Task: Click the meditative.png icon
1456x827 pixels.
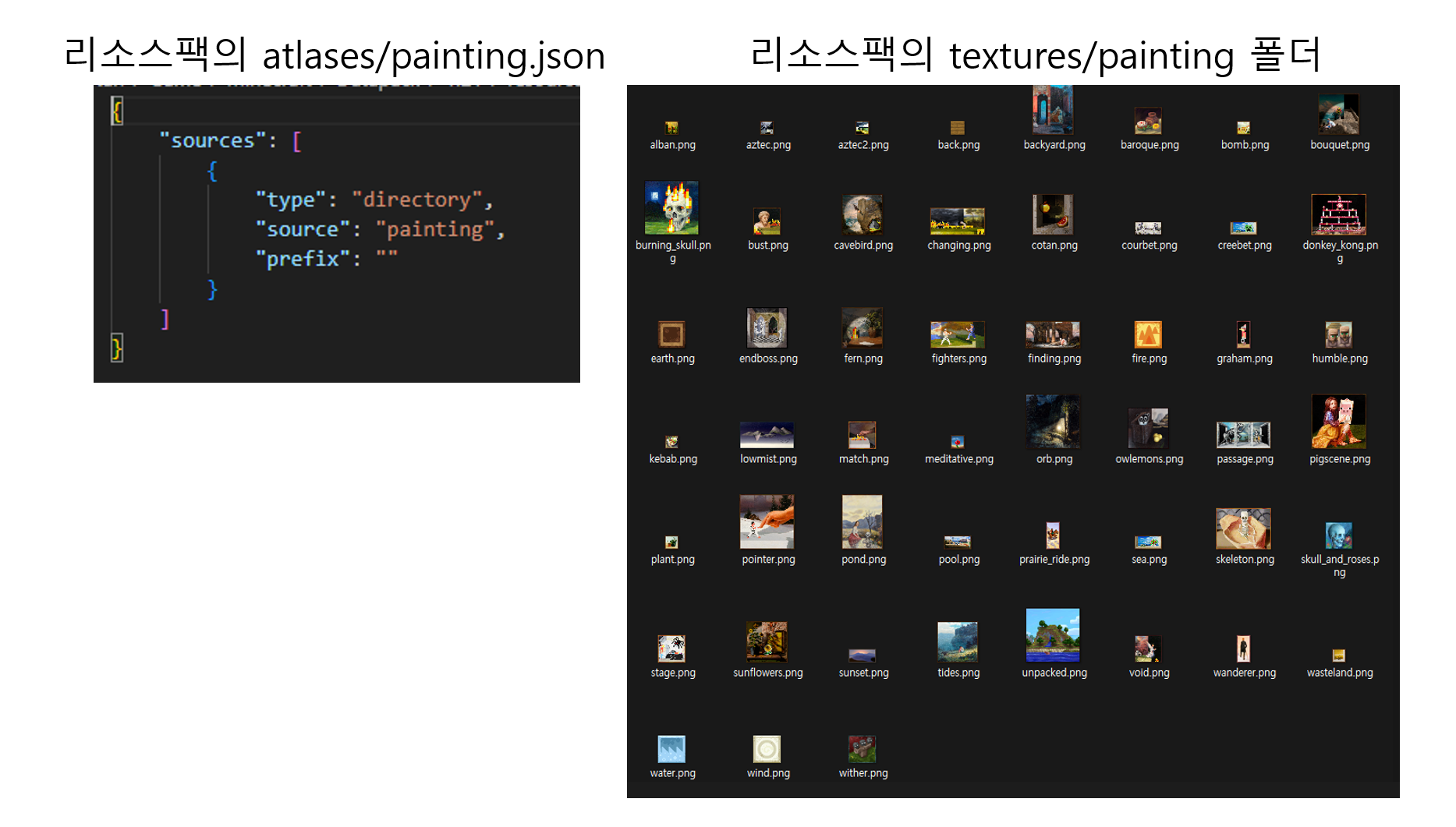Action: [958, 442]
